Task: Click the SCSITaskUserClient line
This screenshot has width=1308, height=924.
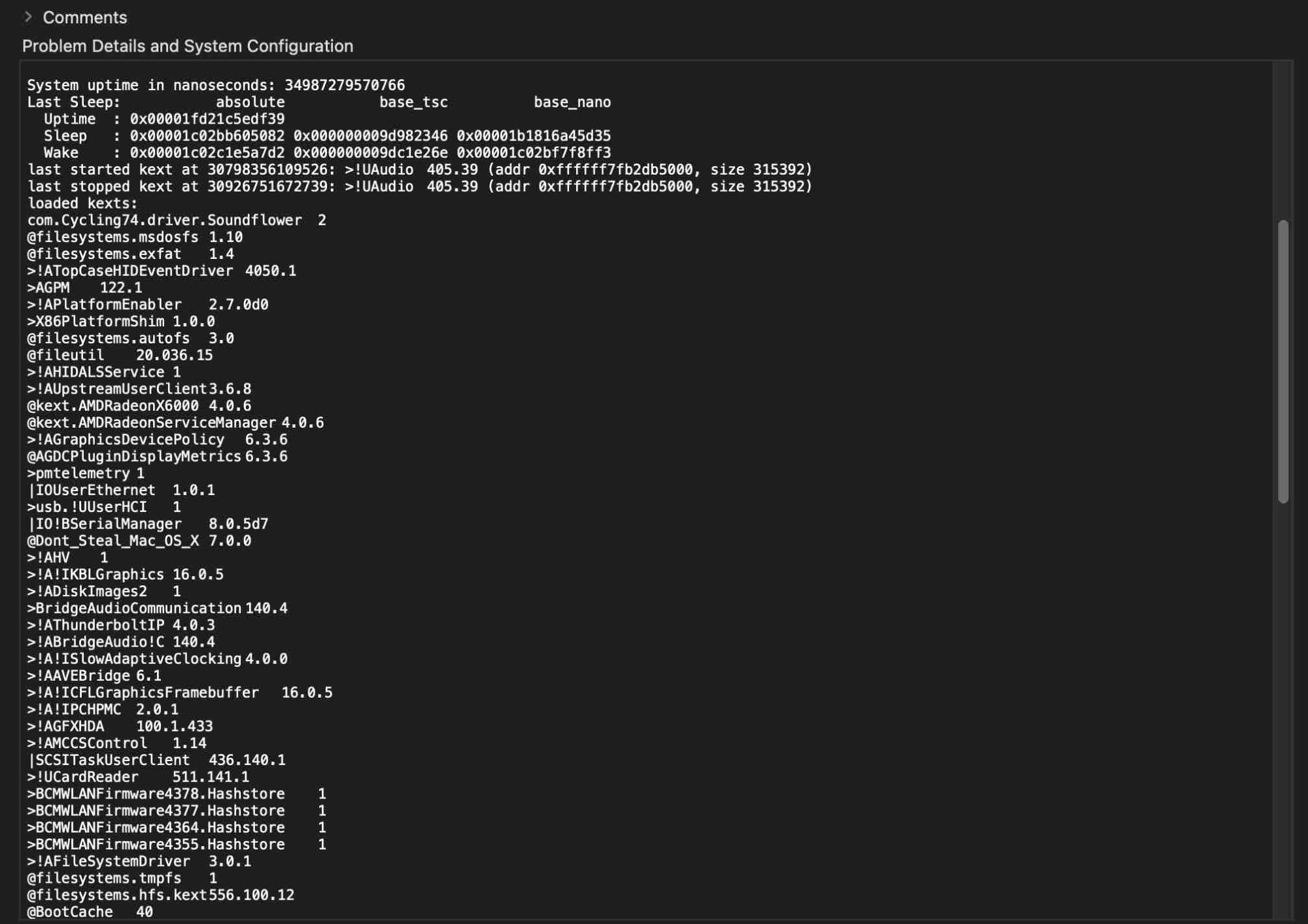Action: pos(156,760)
